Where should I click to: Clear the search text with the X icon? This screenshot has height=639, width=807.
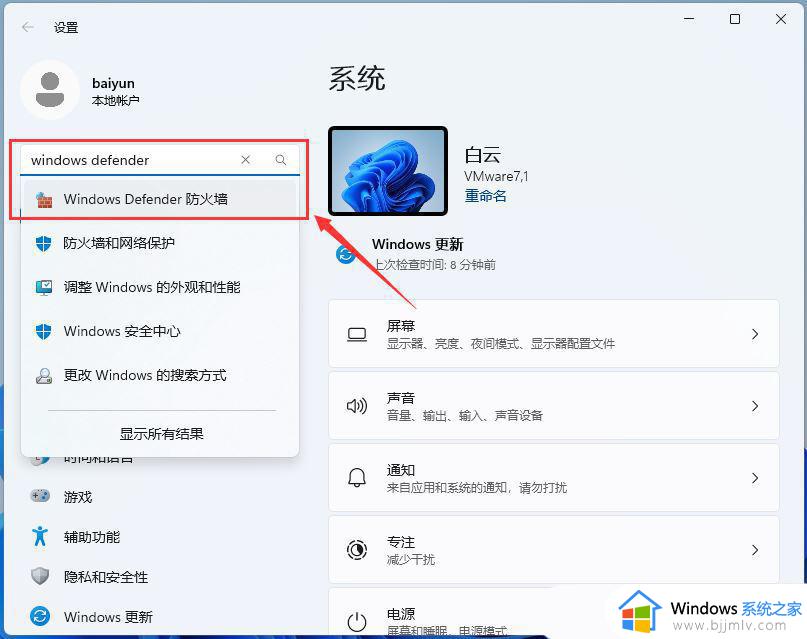point(245,160)
